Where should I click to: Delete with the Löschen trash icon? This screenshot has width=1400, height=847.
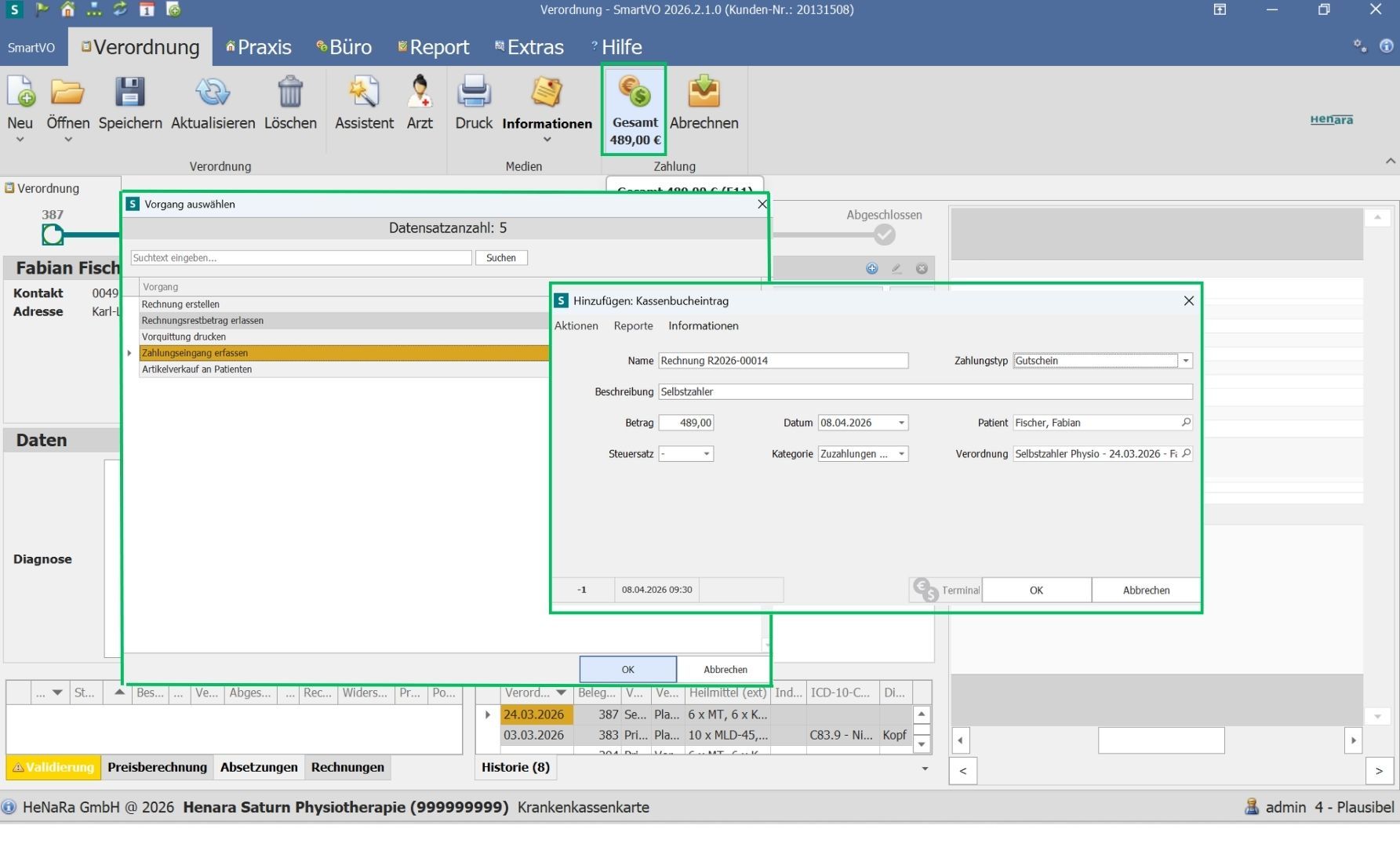(290, 93)
